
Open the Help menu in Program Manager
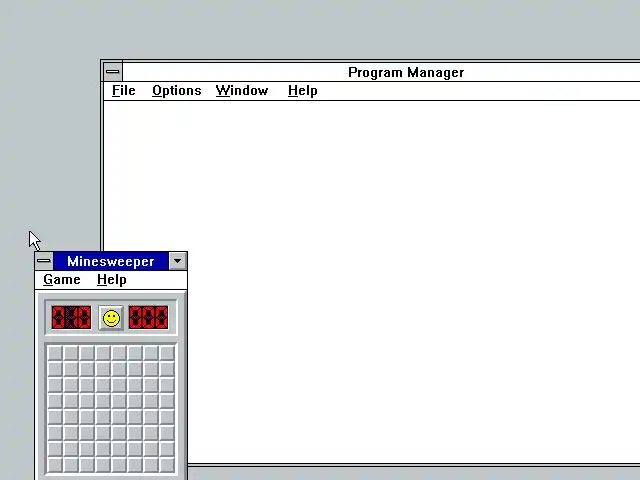[x=302, y=91]
